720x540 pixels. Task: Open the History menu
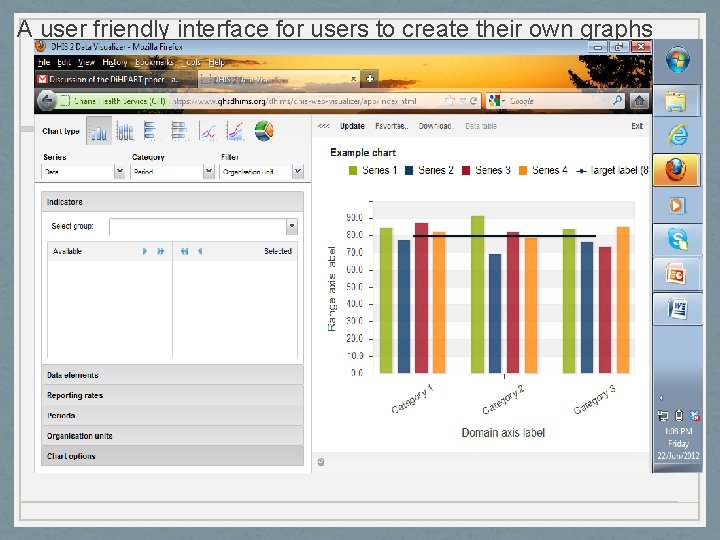(x=114, y=62)
